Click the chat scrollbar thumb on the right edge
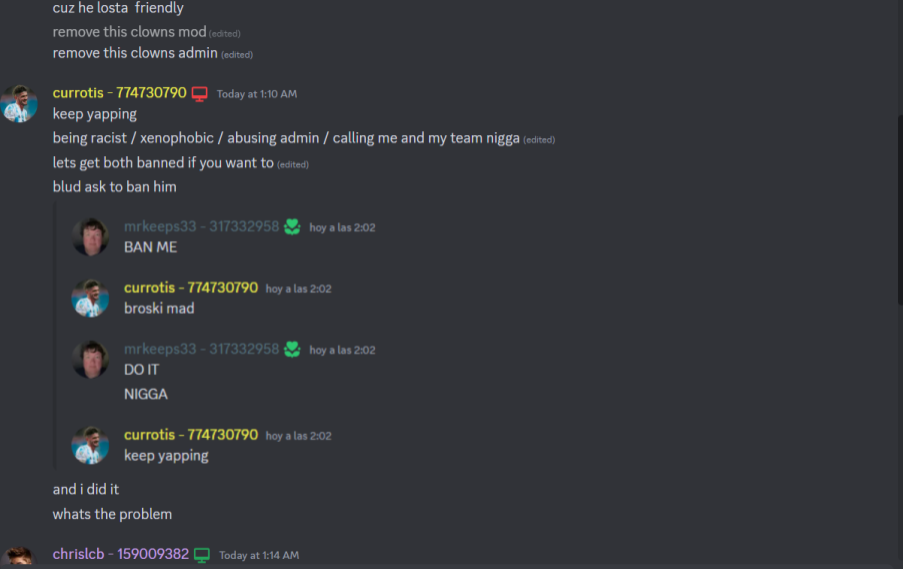The width and height of the screenshot is (903, 569). tap(900, 210)
